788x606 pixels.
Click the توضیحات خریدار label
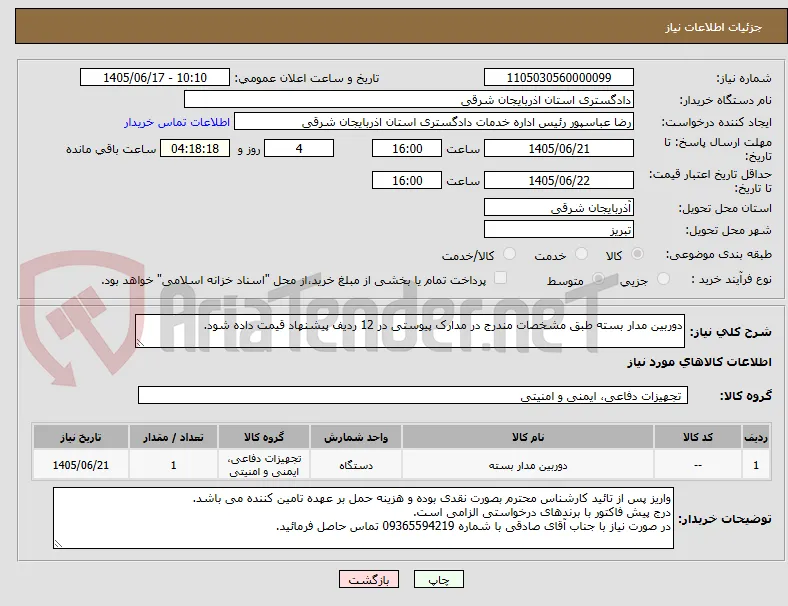pyautogui.click(x=725, y=519)
